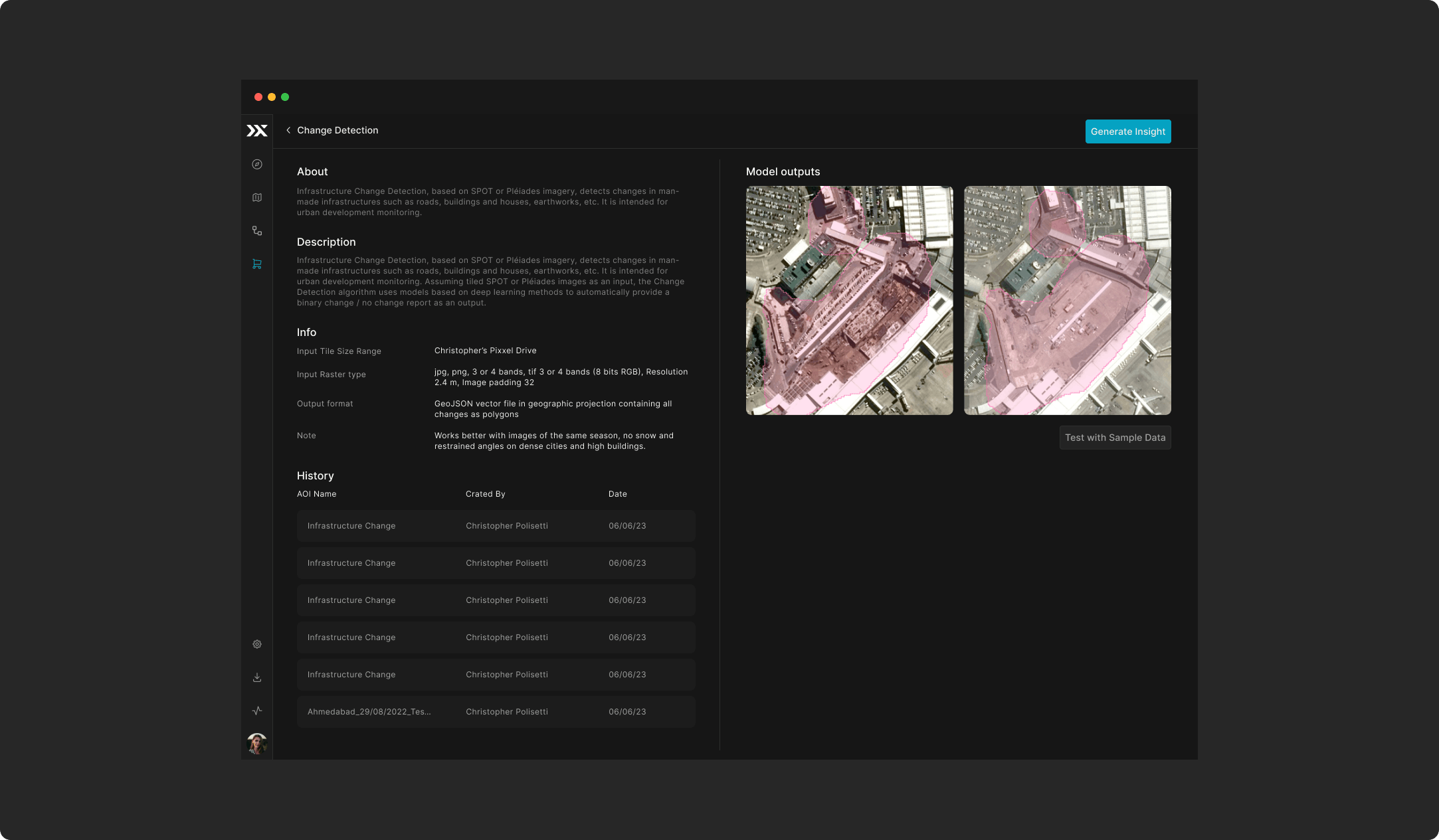Open the right model output image
Image resolution: width=1439 pixels, height=840 pixels.
pos(1067,300)
